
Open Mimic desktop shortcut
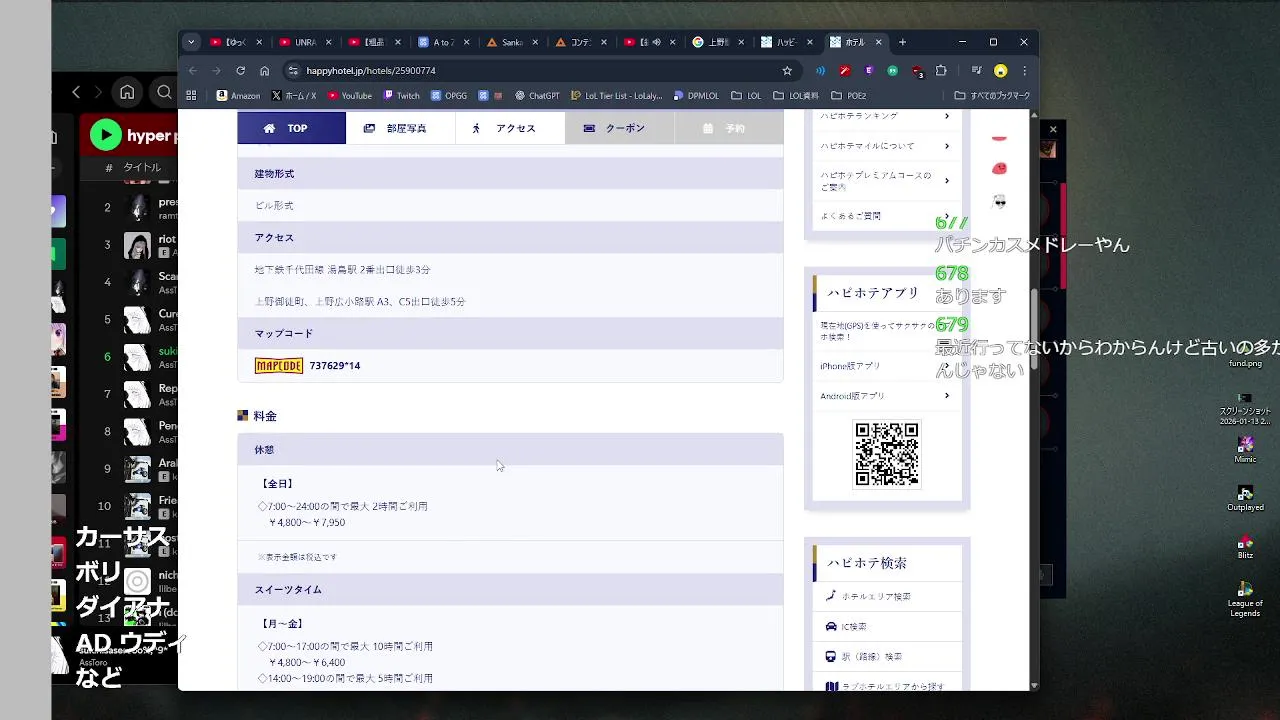click(x=1245, y=448)
